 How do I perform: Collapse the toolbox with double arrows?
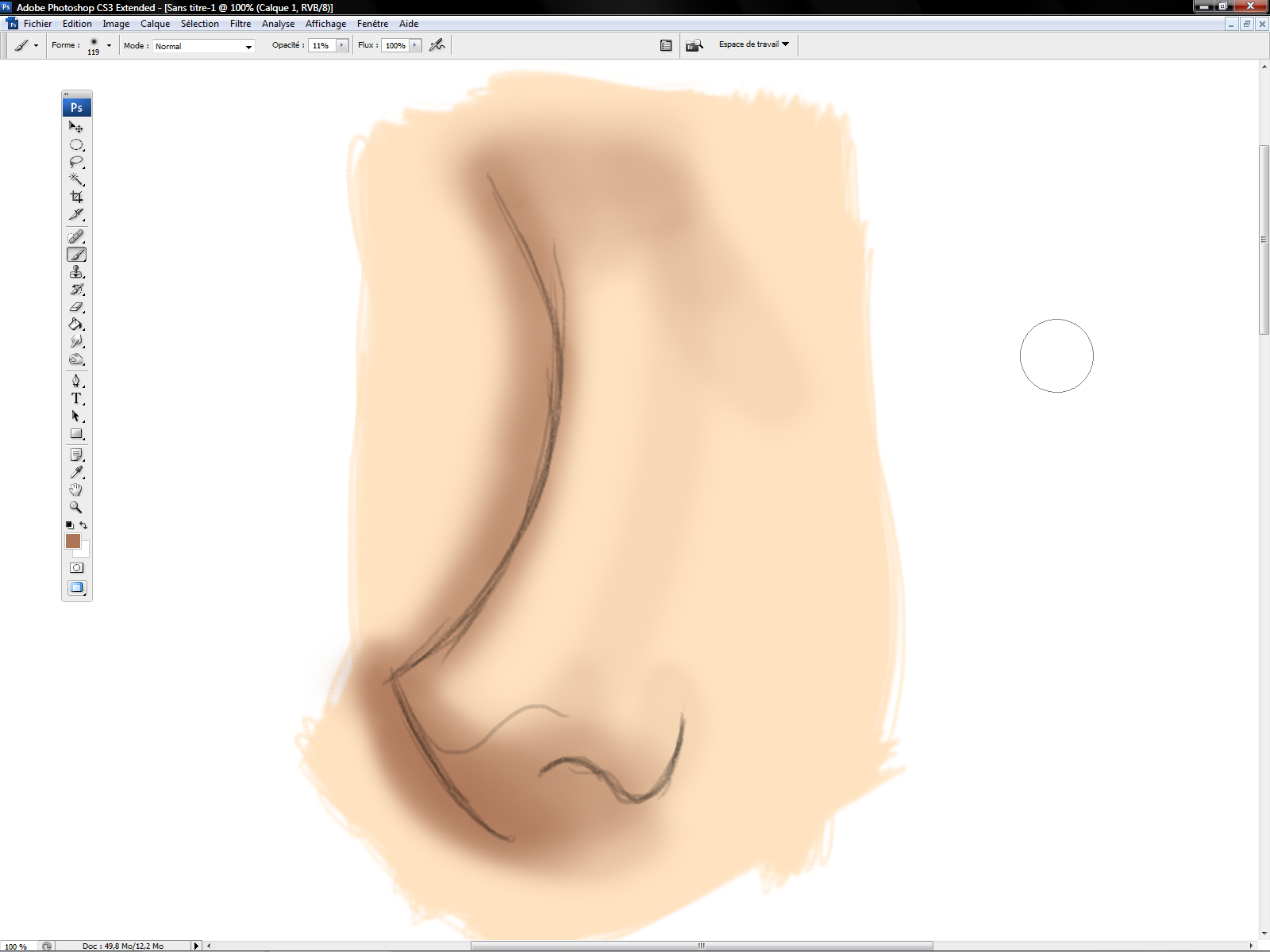(x=67, y=94)
